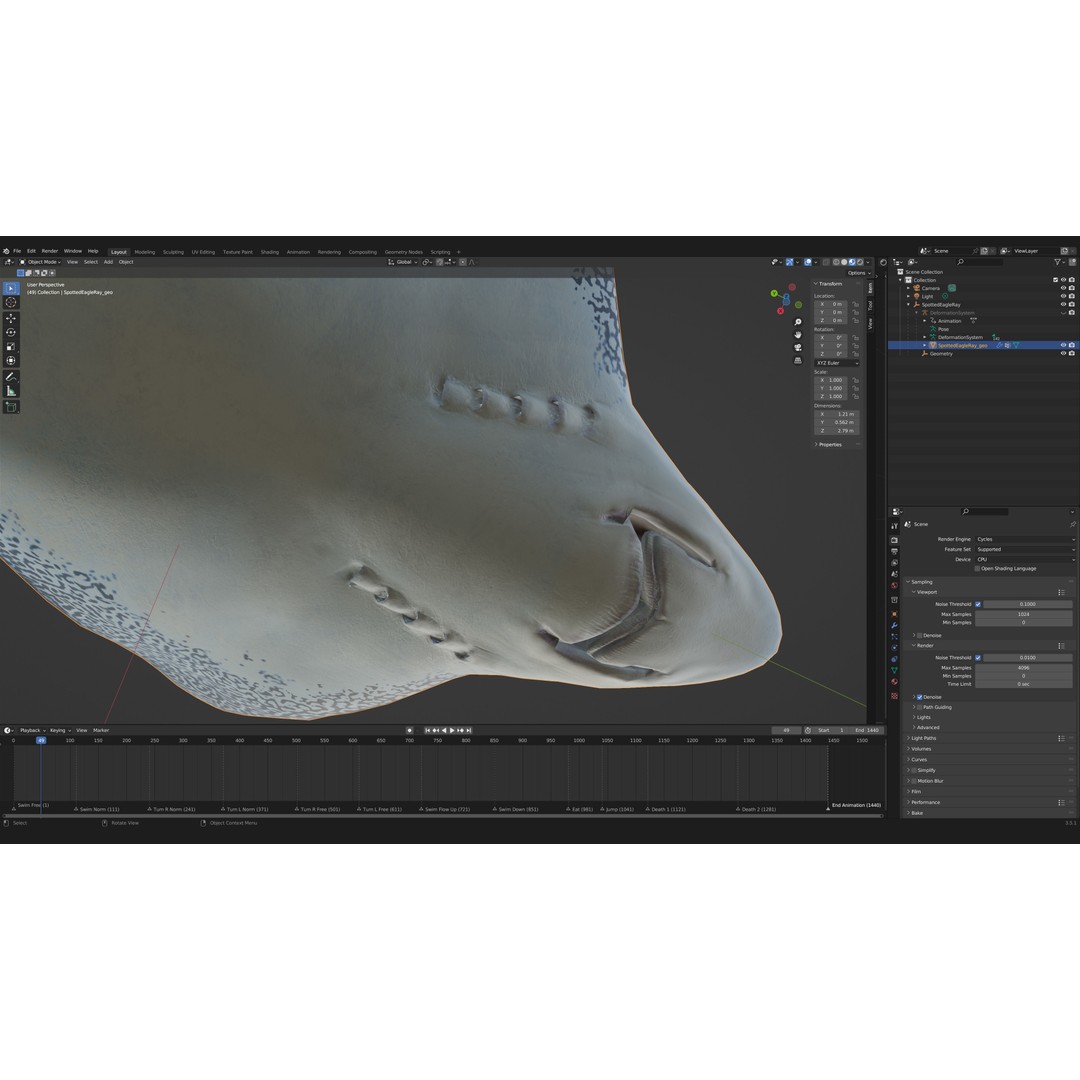Switch to the Shading workspace tab

(269, 252)
